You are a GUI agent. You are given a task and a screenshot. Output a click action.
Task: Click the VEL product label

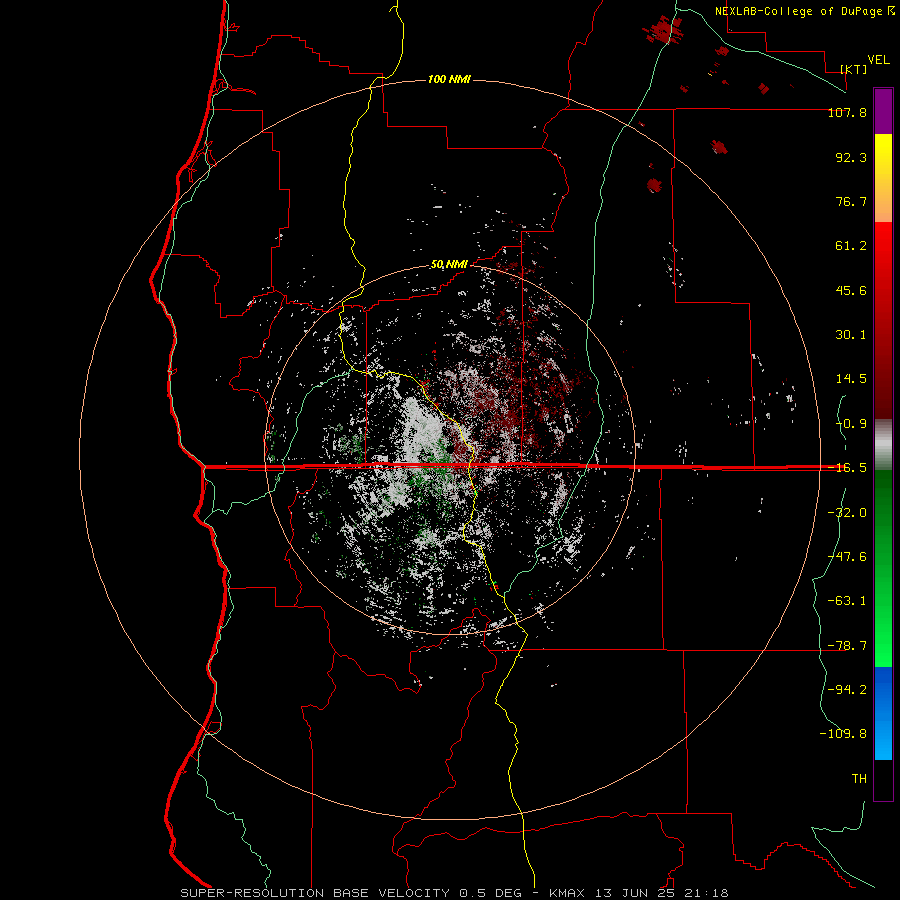878,60
